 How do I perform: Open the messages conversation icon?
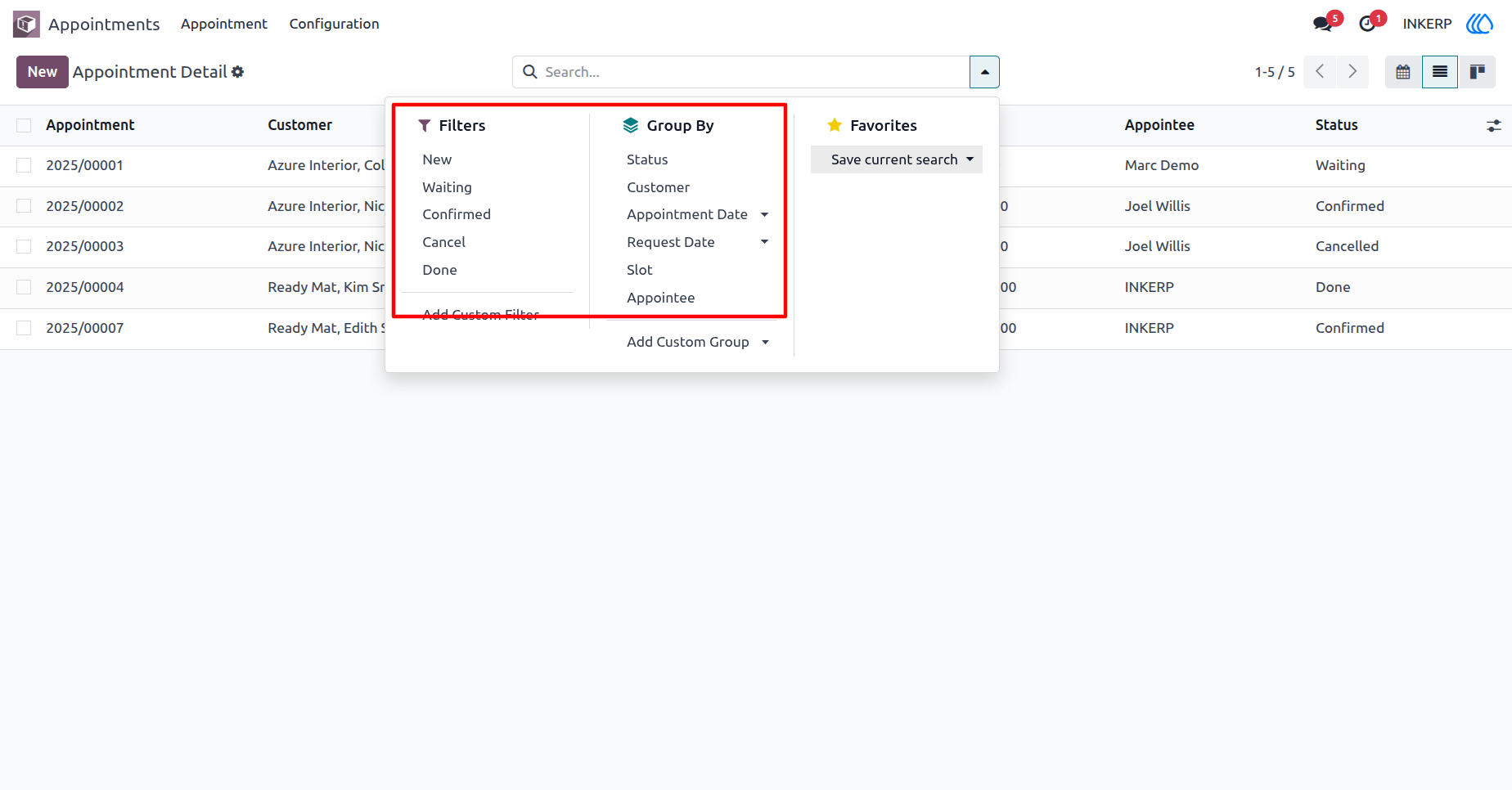point(1322,24)
